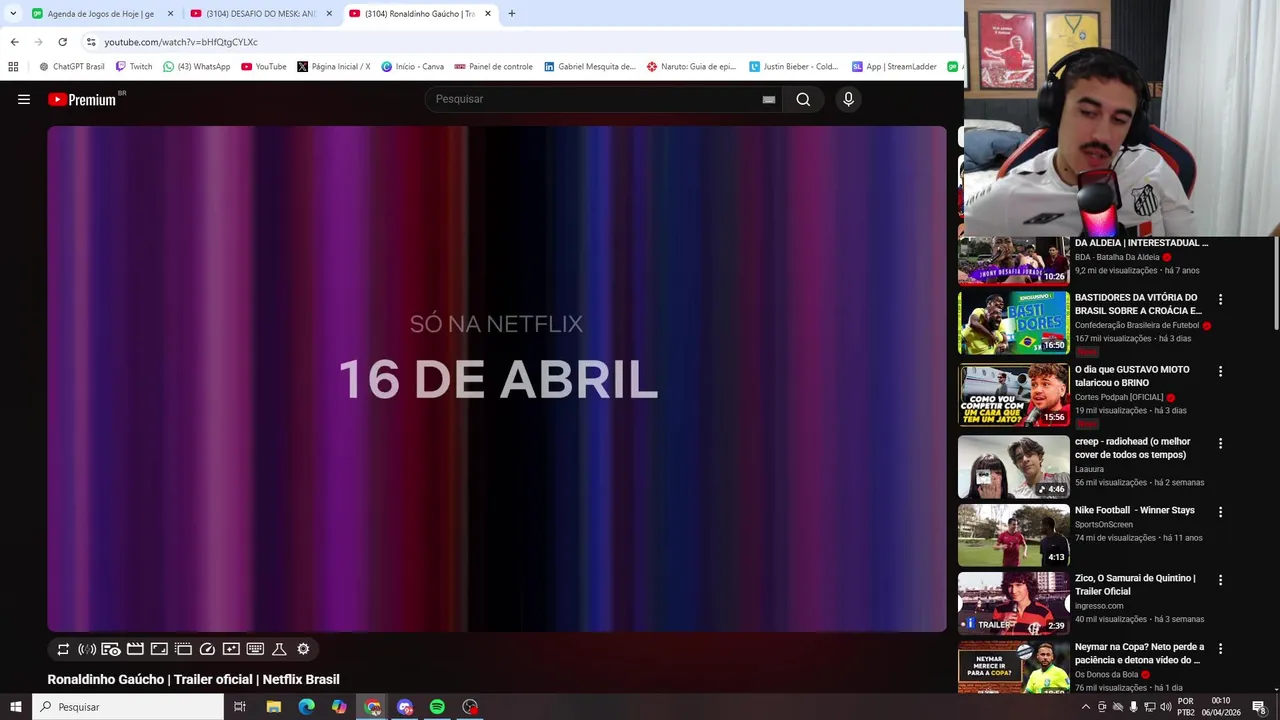Open Microsoft Edge from the taskbar
This screenshot has width=1280, height=720.
pos(306,707)
